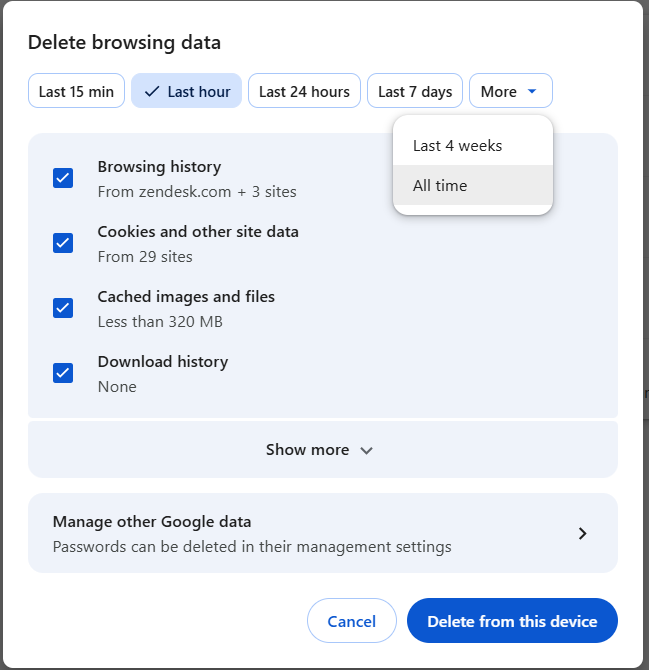The image size is (649, 670).
Task: Pick the Last 7 days time range
Action: click(415, 91)
